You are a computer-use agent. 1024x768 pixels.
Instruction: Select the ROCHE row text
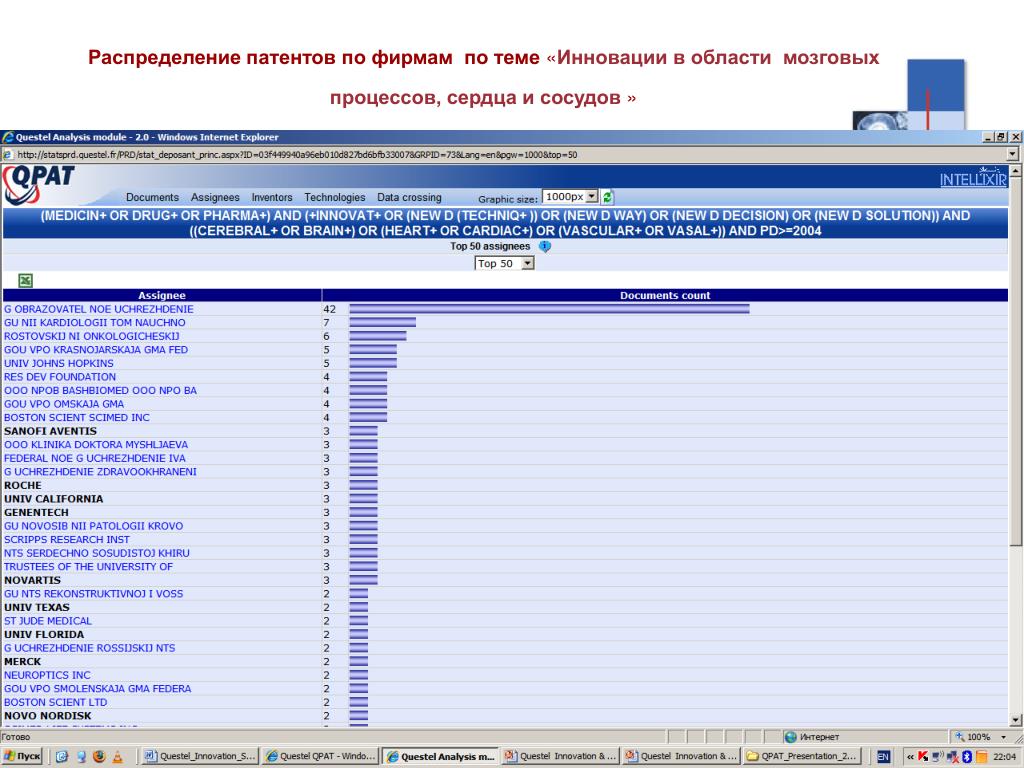click(23, 485)
